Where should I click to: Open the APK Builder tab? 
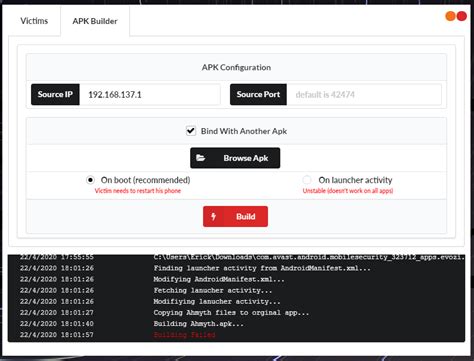(95, 21)
